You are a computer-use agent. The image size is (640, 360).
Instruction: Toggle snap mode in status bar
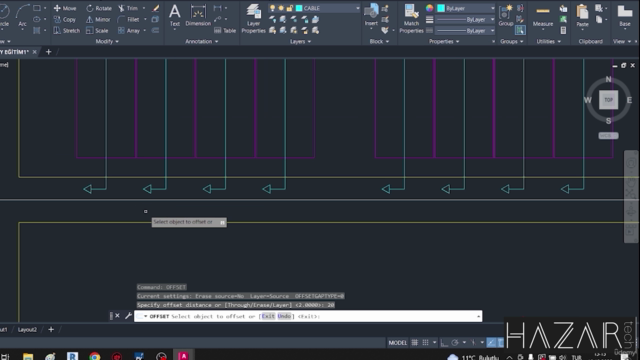click(425, 342)
